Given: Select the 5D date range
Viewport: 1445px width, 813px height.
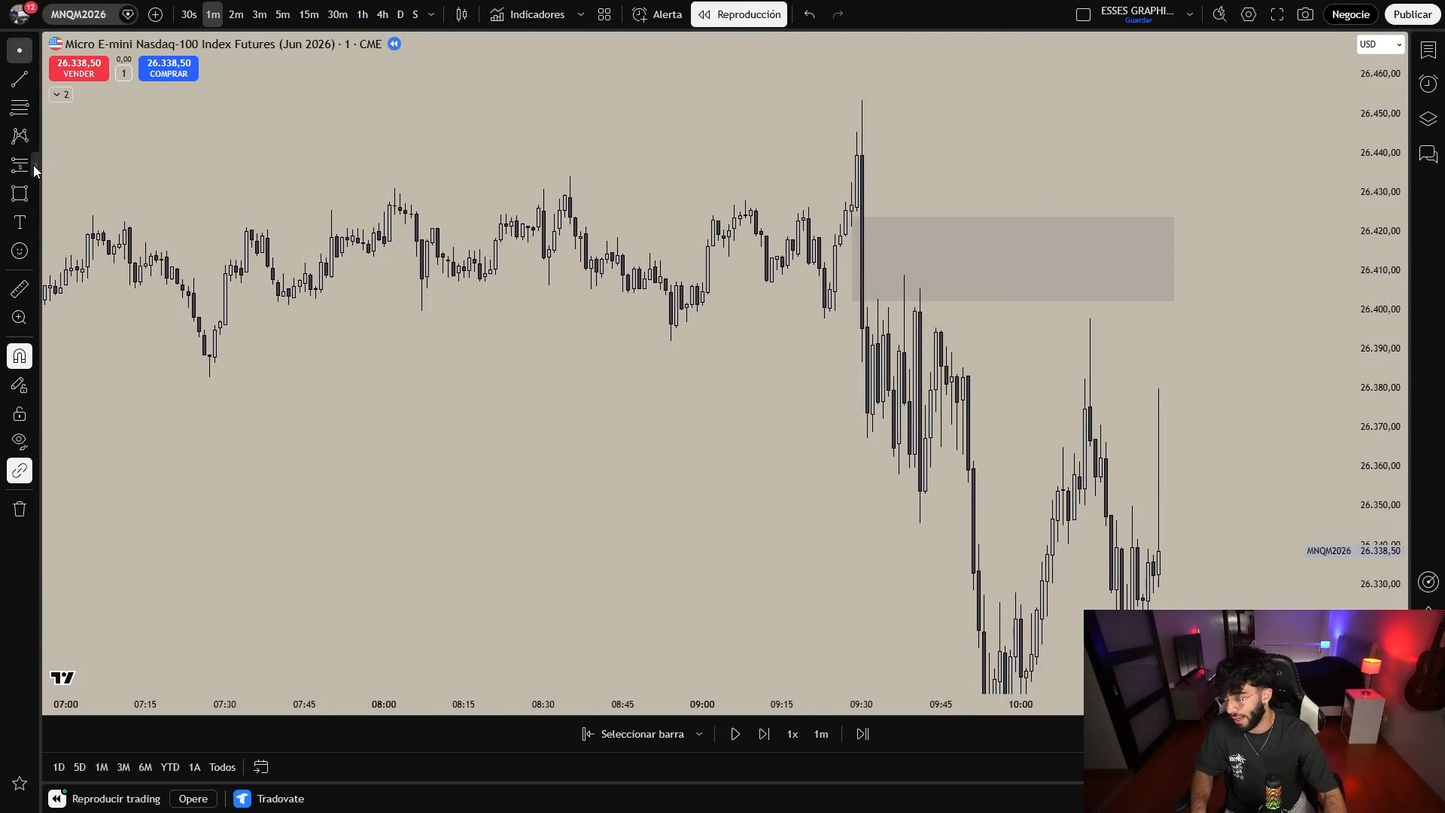Looking at the screenshot, I should 80,767.
